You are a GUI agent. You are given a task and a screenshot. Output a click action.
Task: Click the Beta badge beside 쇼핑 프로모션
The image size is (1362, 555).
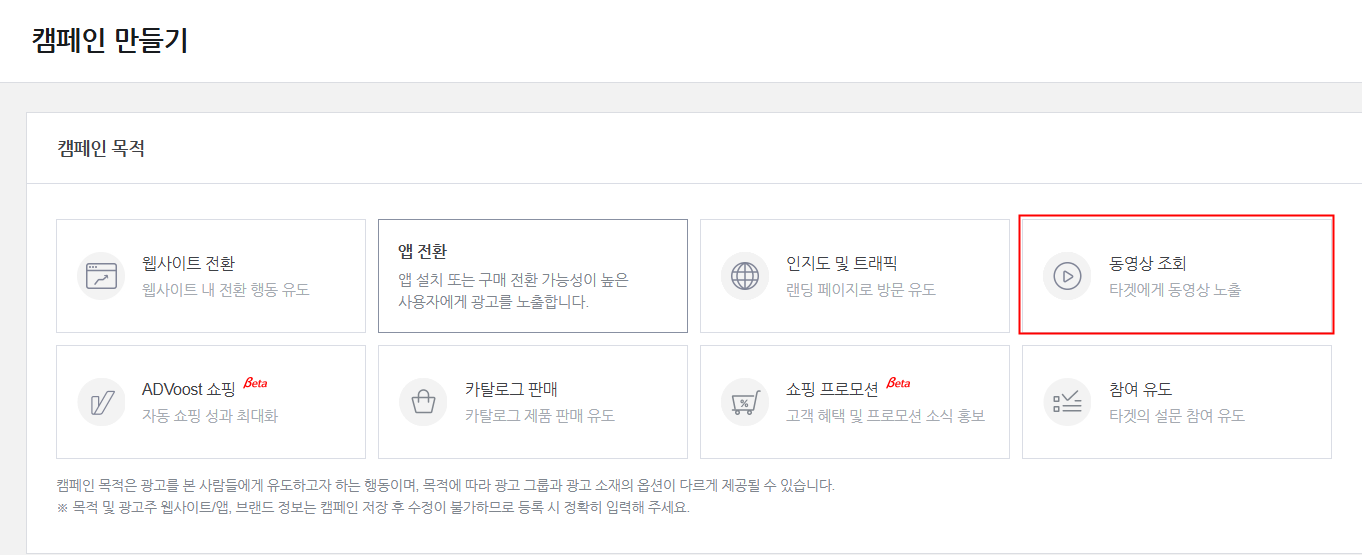(898, 384)
